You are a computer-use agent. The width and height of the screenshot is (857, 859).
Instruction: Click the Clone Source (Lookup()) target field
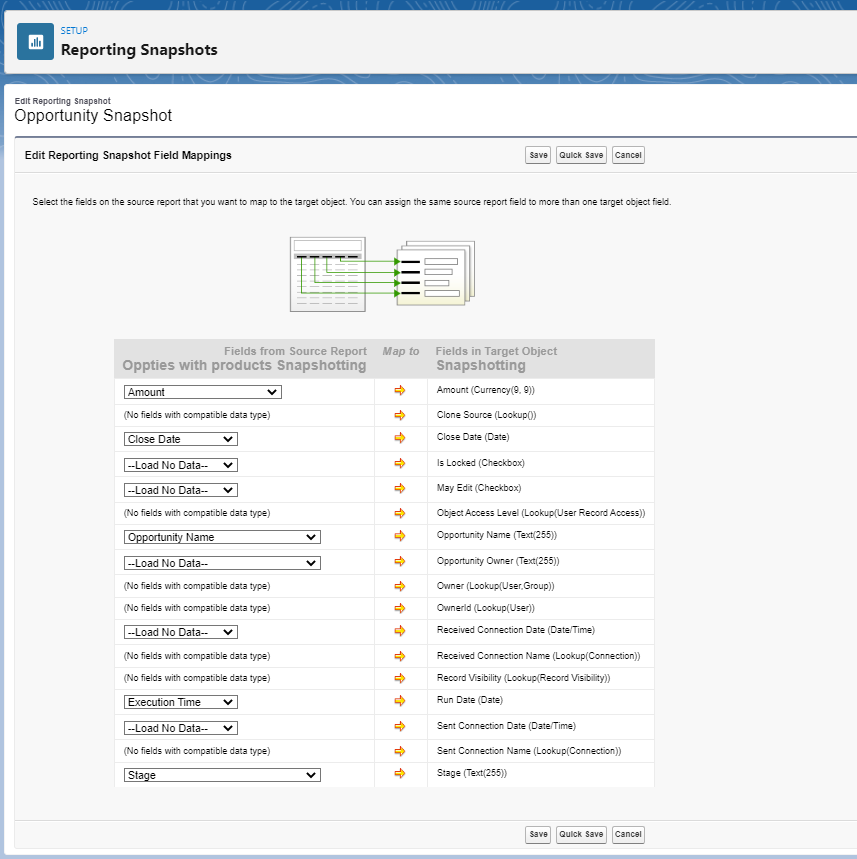point(487,415)
